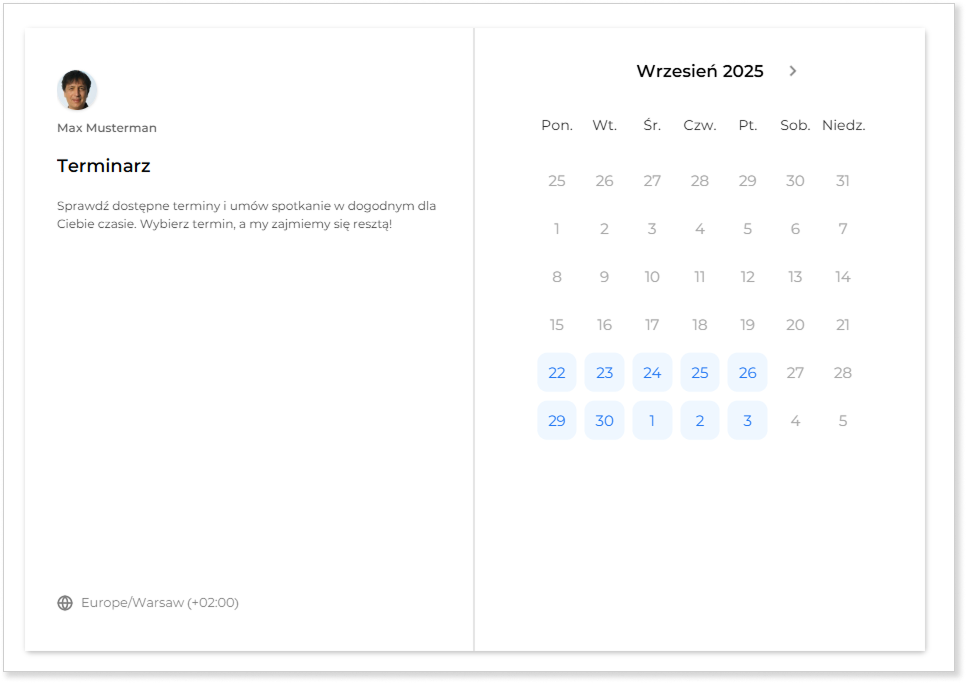Click the disabled date 27 Saturday
The image size is (966, 683).
795,373
